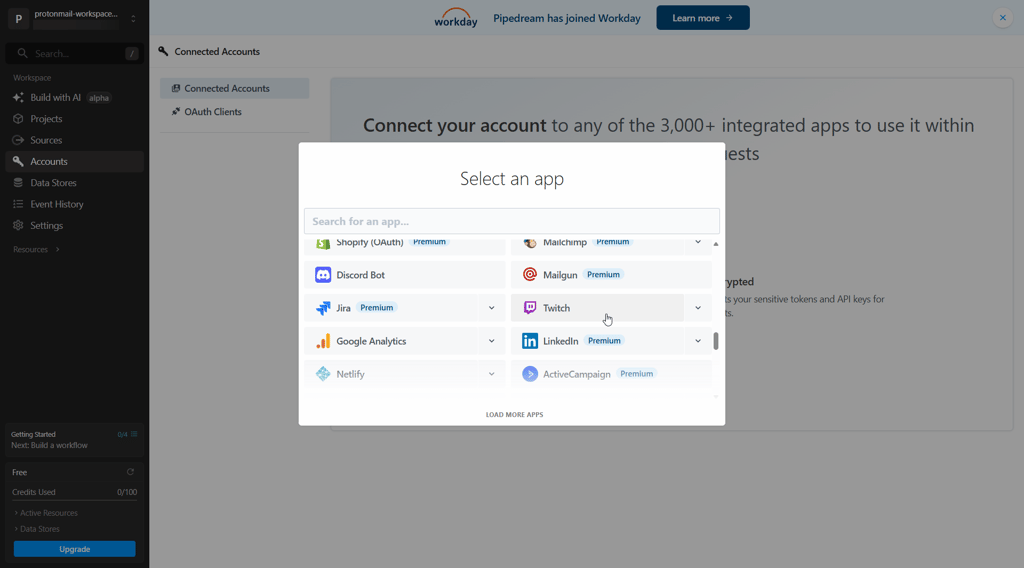Click Getting Started next step text
Image resolution: width=1024 pixels, height=568 pixels.
(49, 445)
